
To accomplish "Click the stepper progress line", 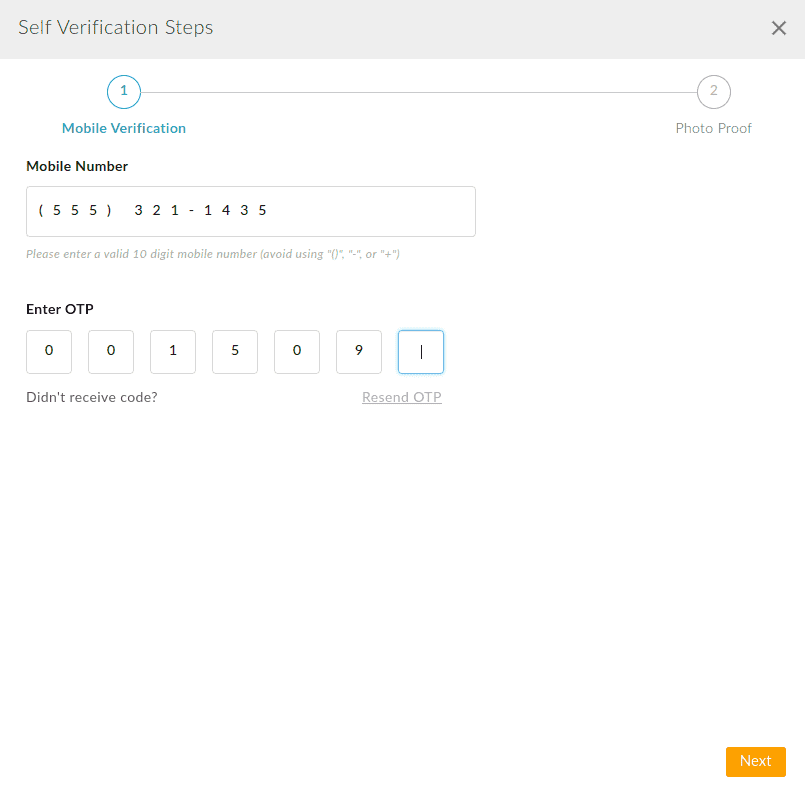I will pyautogui.click(x=420, y=91).
